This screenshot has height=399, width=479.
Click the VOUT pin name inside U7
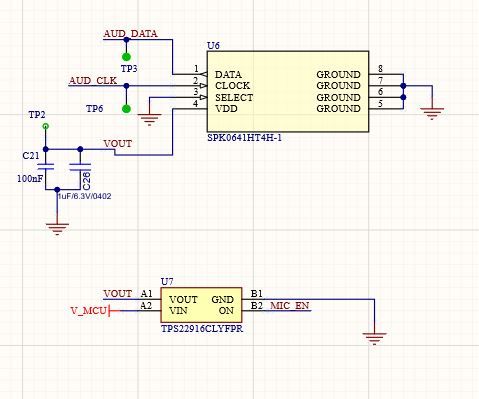(x=183, y=300)
